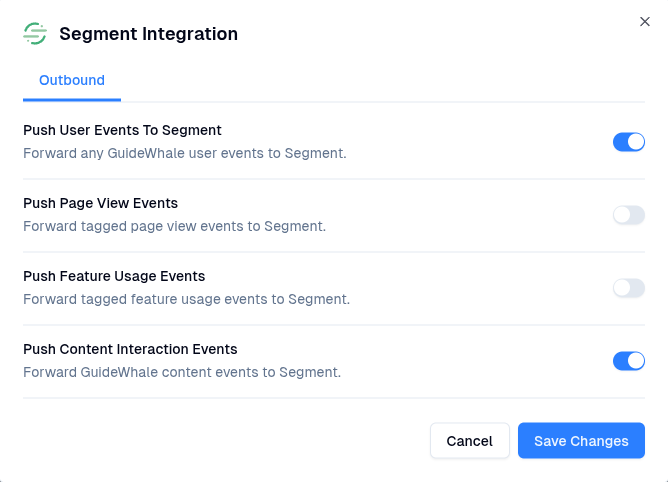Click 'Push Feature Usage Events' label
Image resolution: width=668 pixels, height=482 pixels.
(x=114, y=276)
